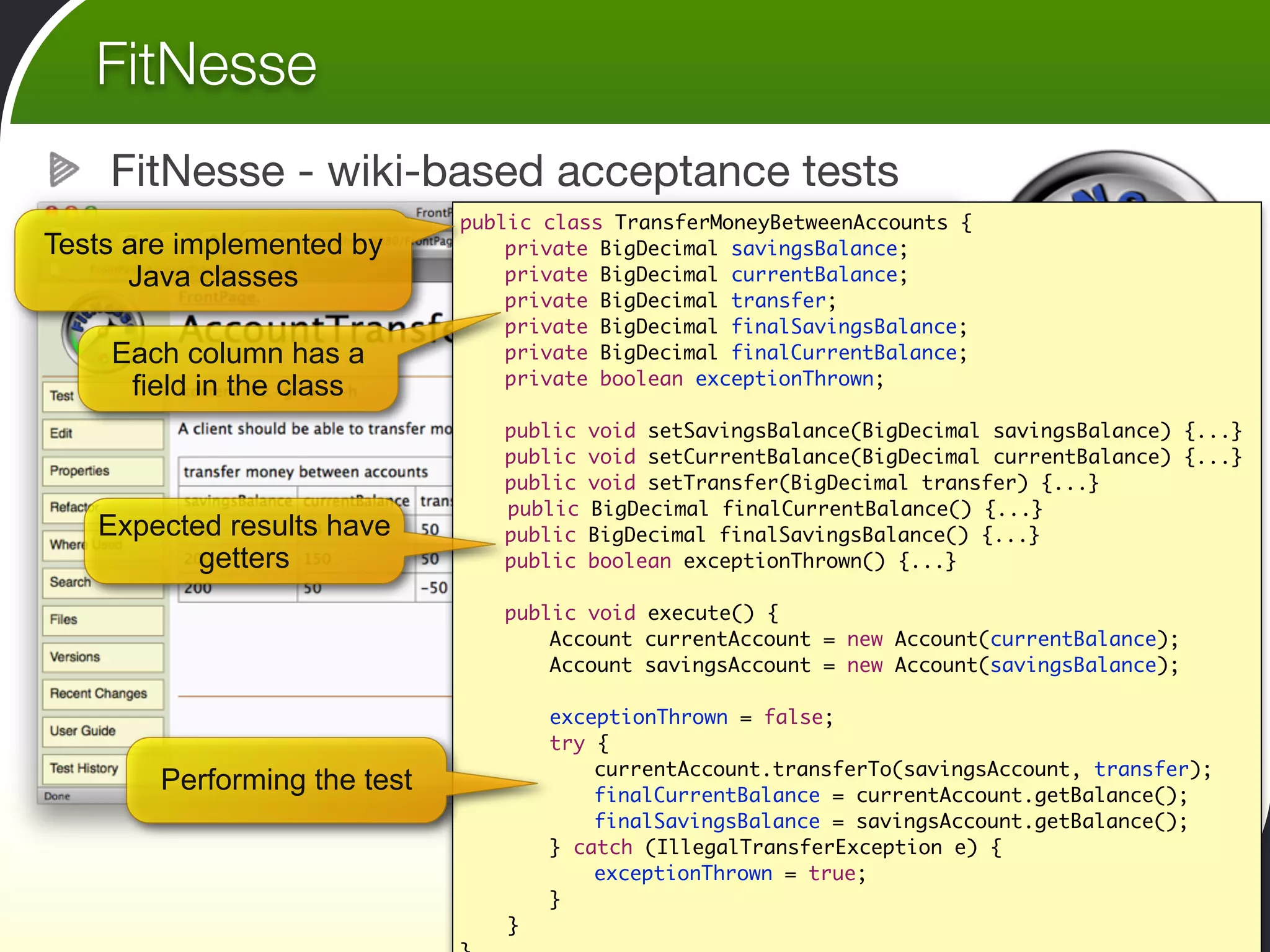This screenshot has height=952, width=1270.
Task: Open the Properties sidebar button
Action: (x=103, y=471)
